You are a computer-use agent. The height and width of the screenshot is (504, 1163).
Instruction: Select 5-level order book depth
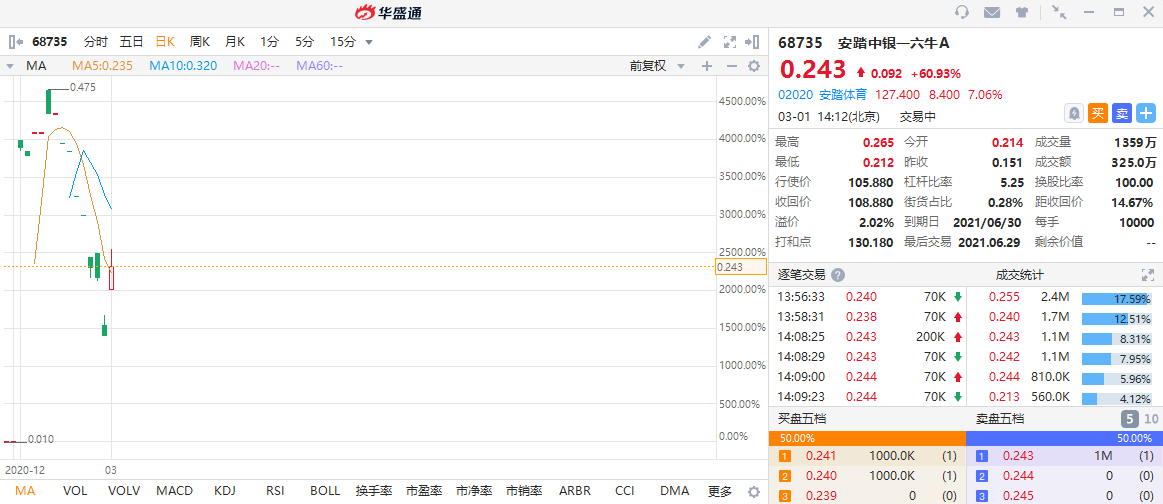[x=1129, y=419]
